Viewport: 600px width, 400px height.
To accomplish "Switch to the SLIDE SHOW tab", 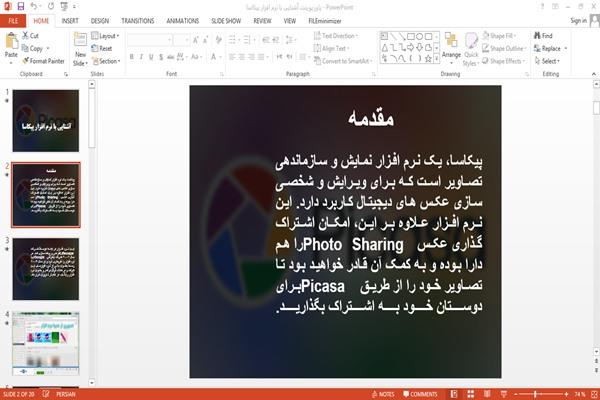I will pos(226,21).
